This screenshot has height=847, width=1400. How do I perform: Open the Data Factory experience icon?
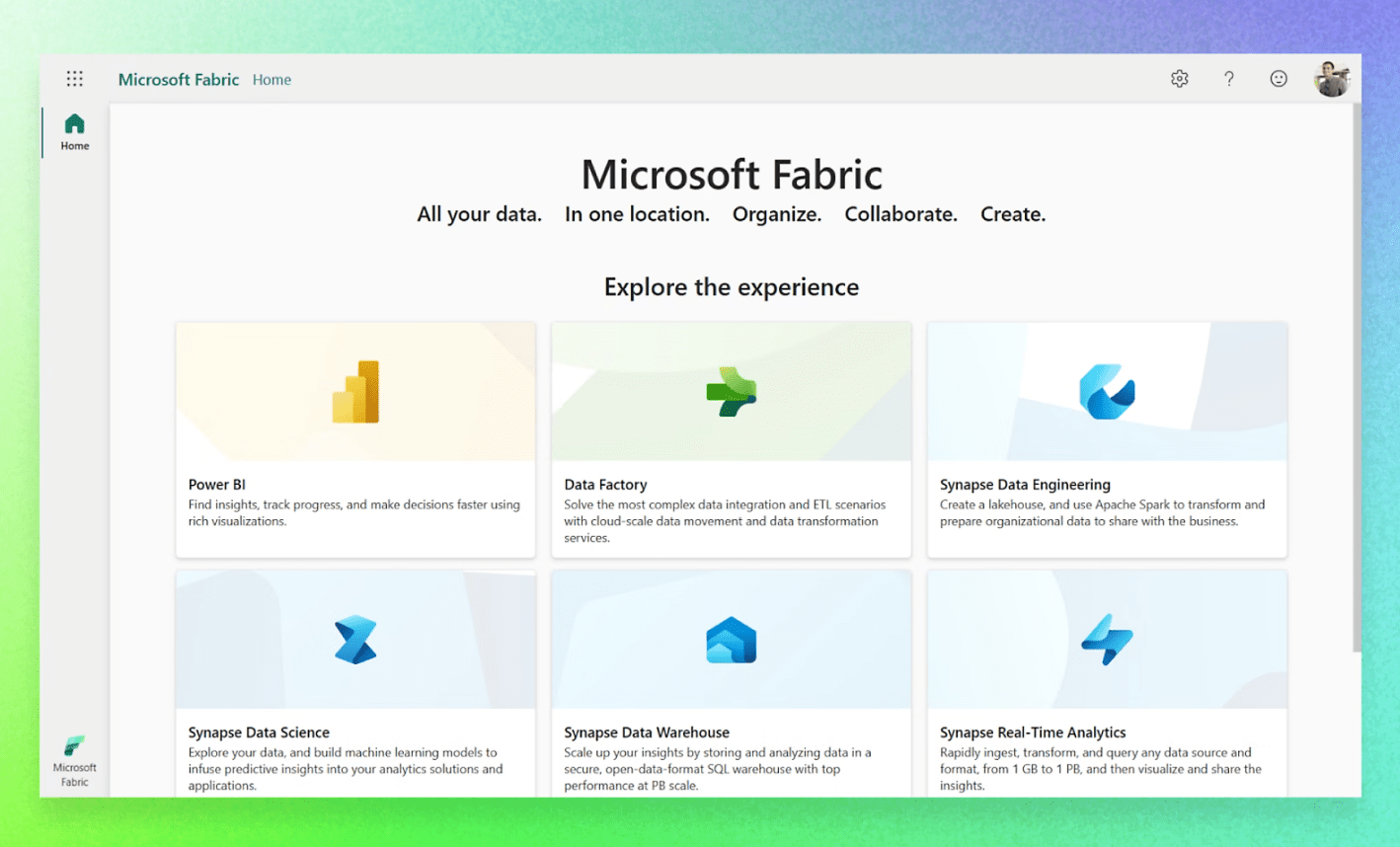point(731,389)
